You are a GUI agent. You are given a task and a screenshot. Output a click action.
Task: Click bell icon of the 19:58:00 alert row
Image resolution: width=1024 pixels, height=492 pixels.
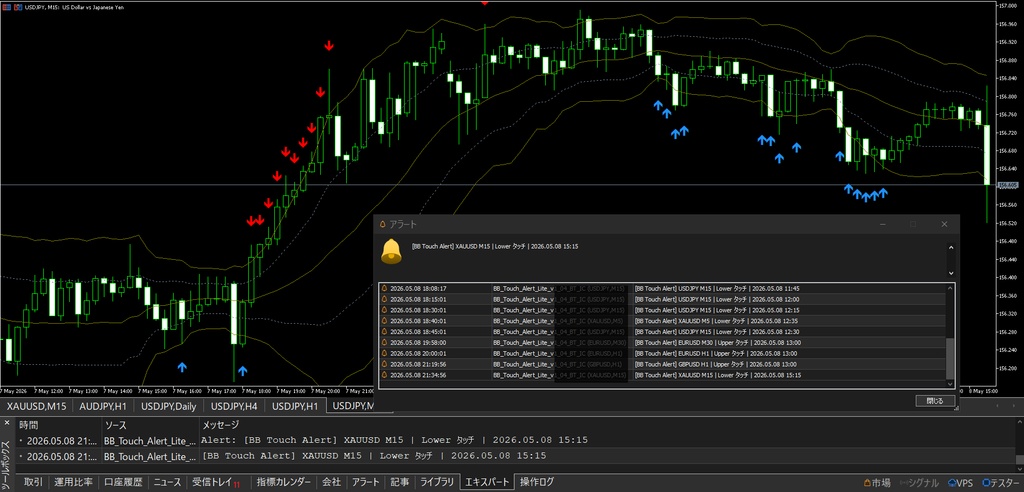[385, 342]
